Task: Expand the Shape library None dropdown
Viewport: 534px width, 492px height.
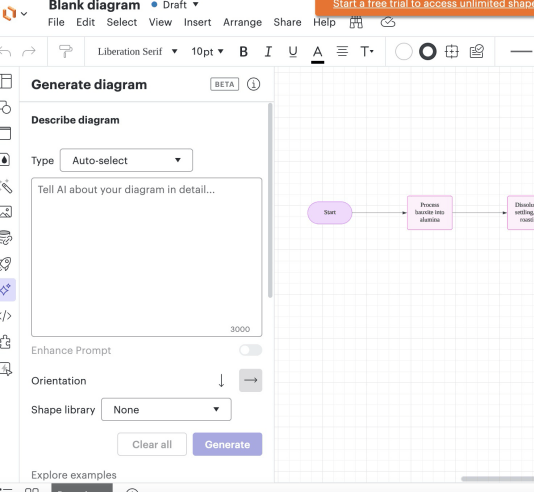Action: point(166,409)
